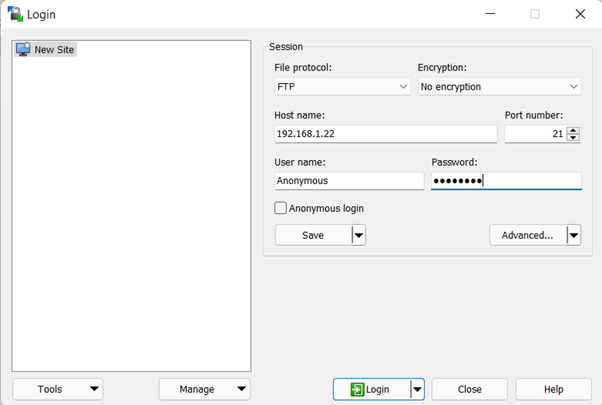Click the Login button

pos(371,389)
